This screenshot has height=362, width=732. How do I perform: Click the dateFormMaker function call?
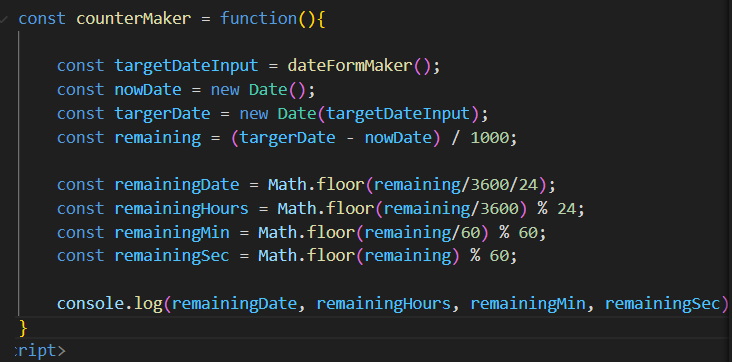point(350,65)
